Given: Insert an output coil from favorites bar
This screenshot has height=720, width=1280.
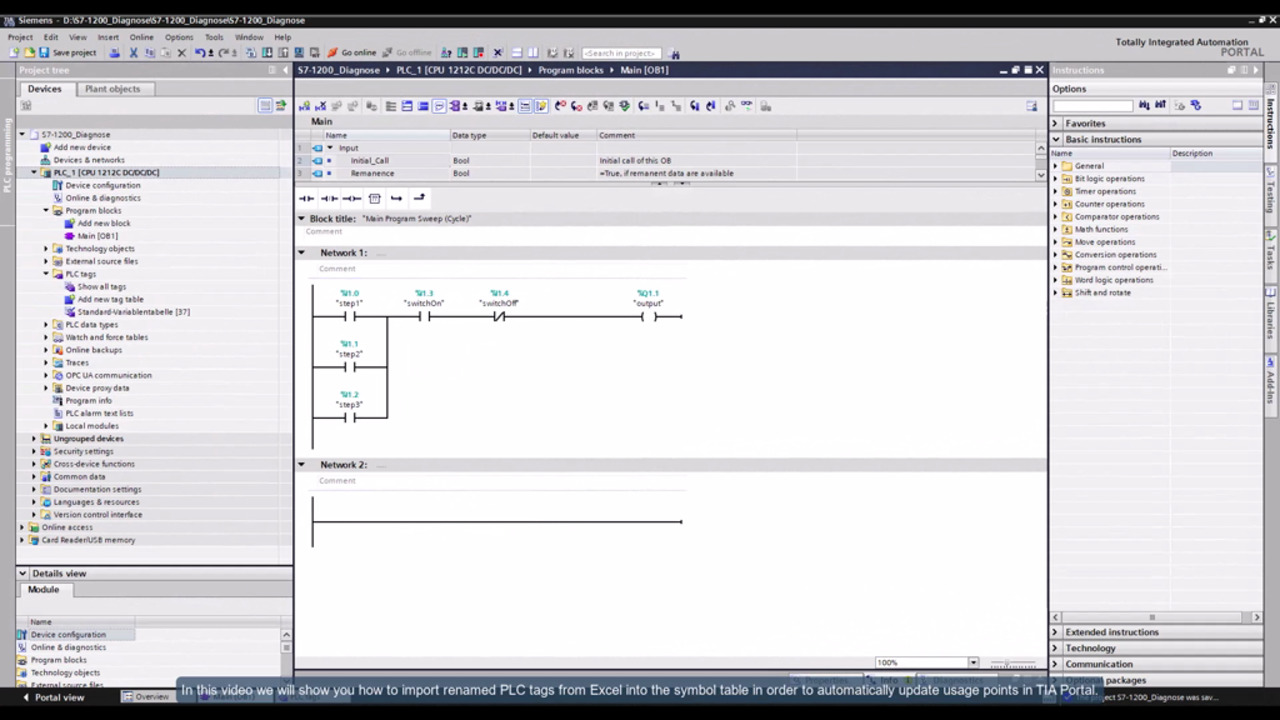Looking at the screenshot, I should click(351, 198).
